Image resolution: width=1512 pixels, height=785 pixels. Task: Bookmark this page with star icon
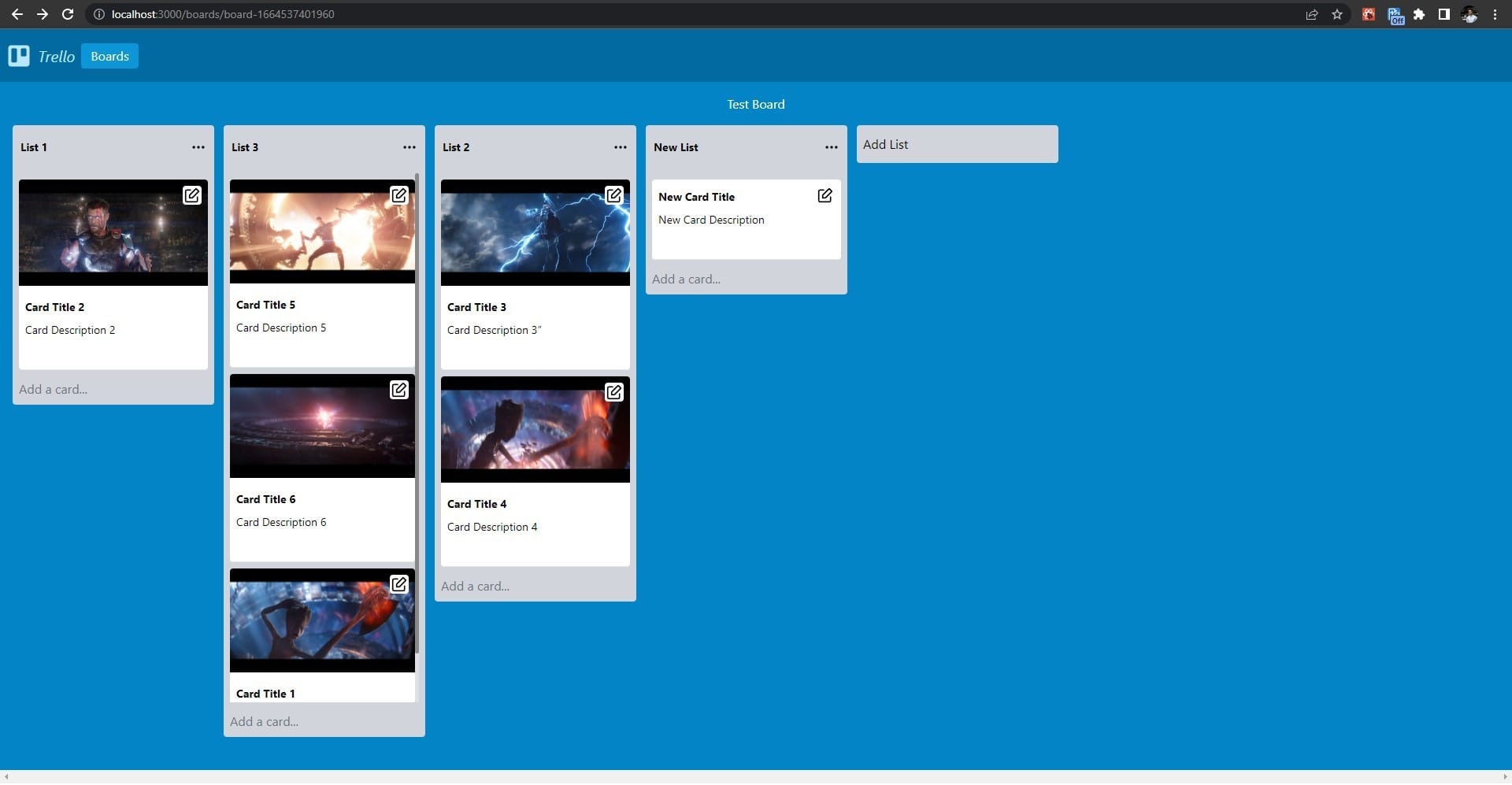click(x=1337, y=14)
